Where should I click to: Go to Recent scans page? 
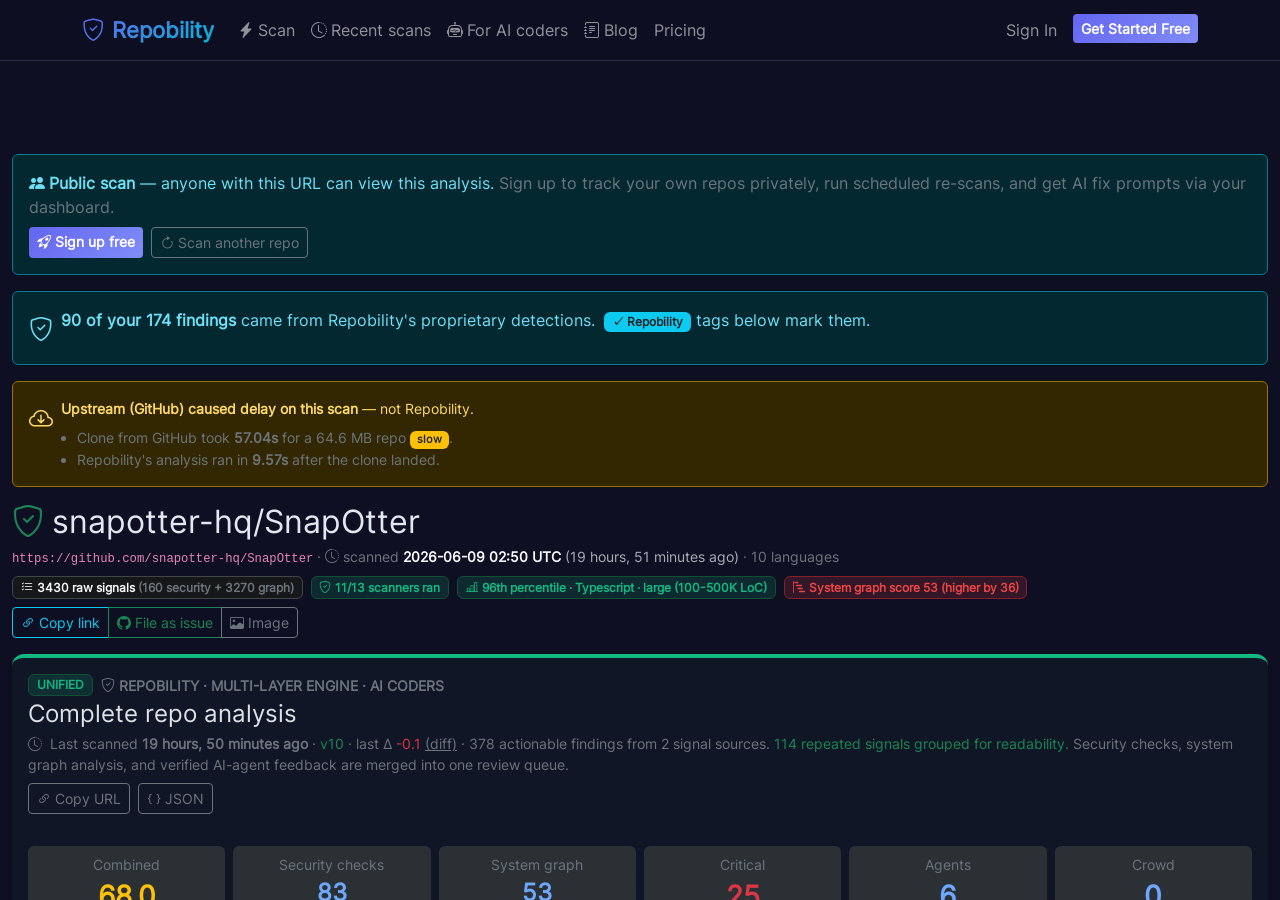coord(371,30)
